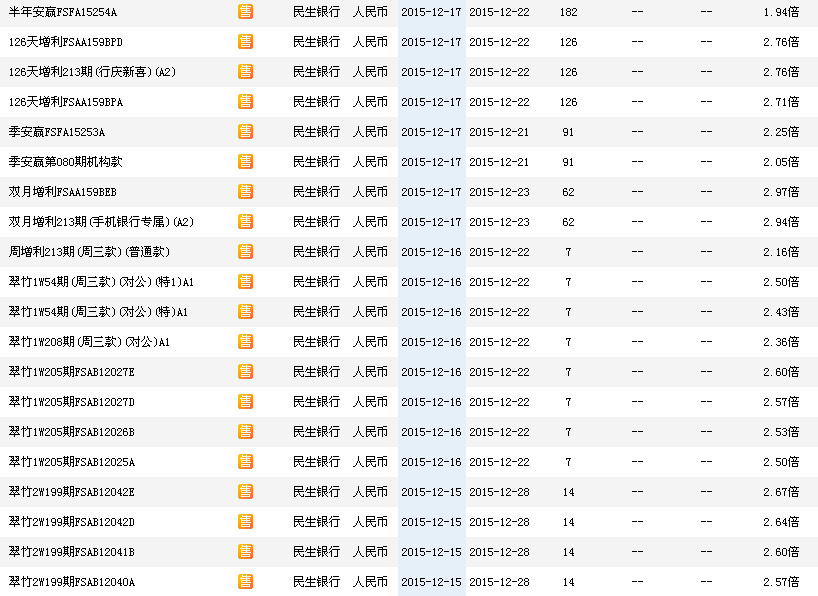Open product 翠竹2W199期FSAB12041B

tap(71, 552)
